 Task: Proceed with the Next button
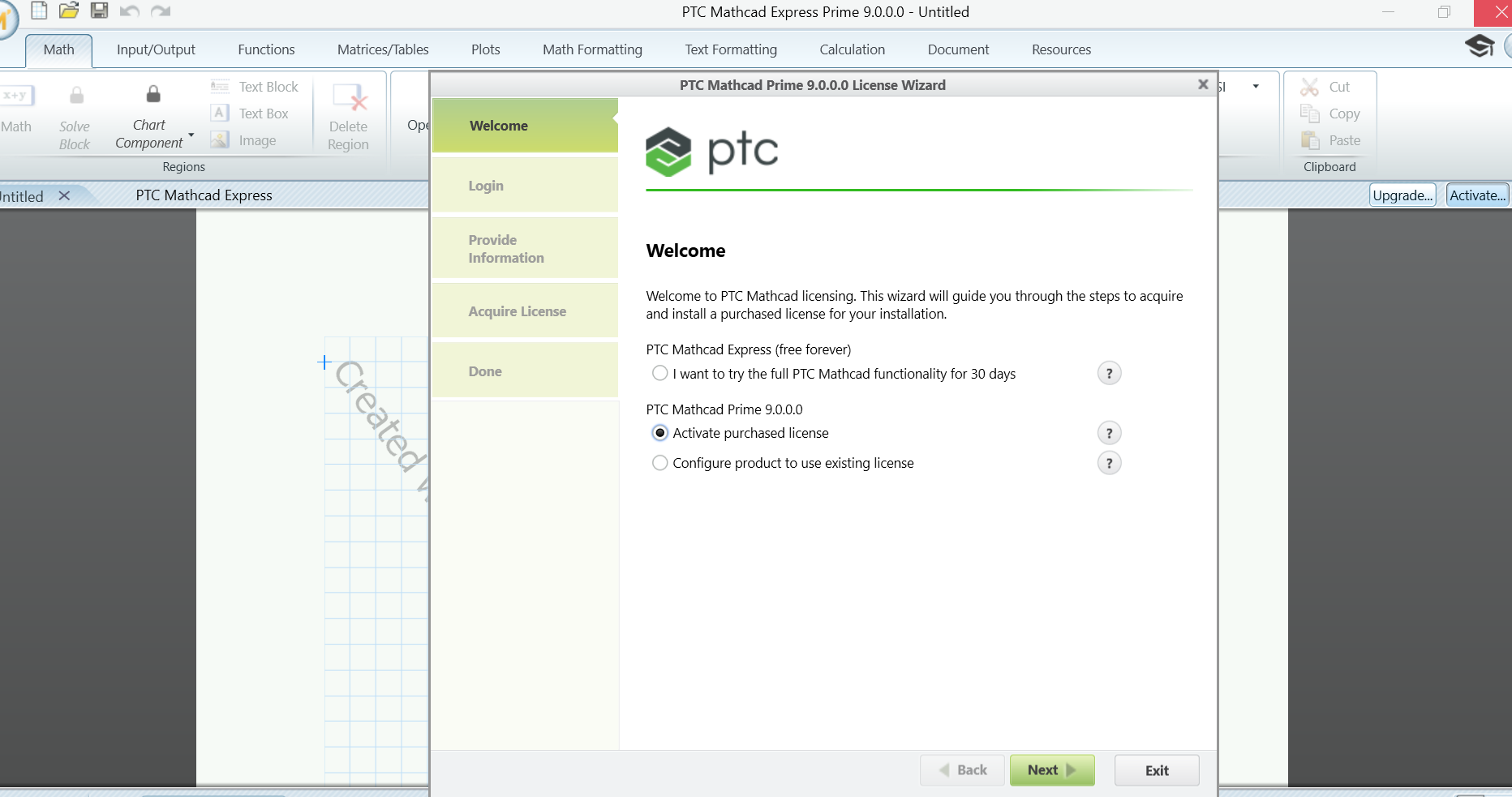click(1051, 769)
